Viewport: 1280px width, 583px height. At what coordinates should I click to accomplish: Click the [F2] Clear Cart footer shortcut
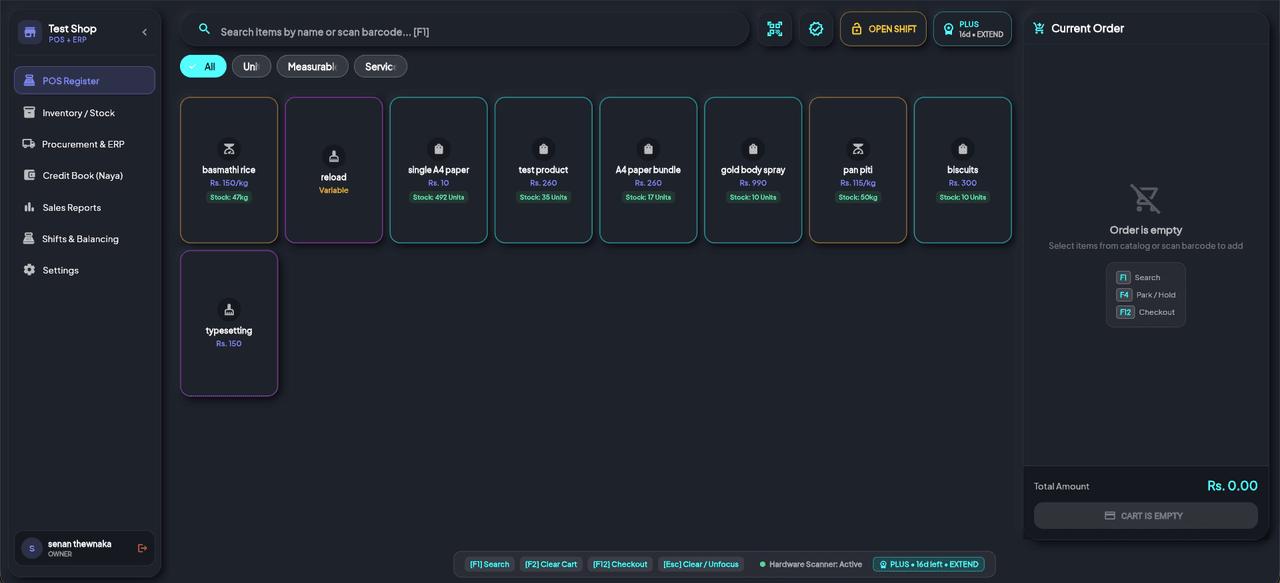(x=551, y=564)
